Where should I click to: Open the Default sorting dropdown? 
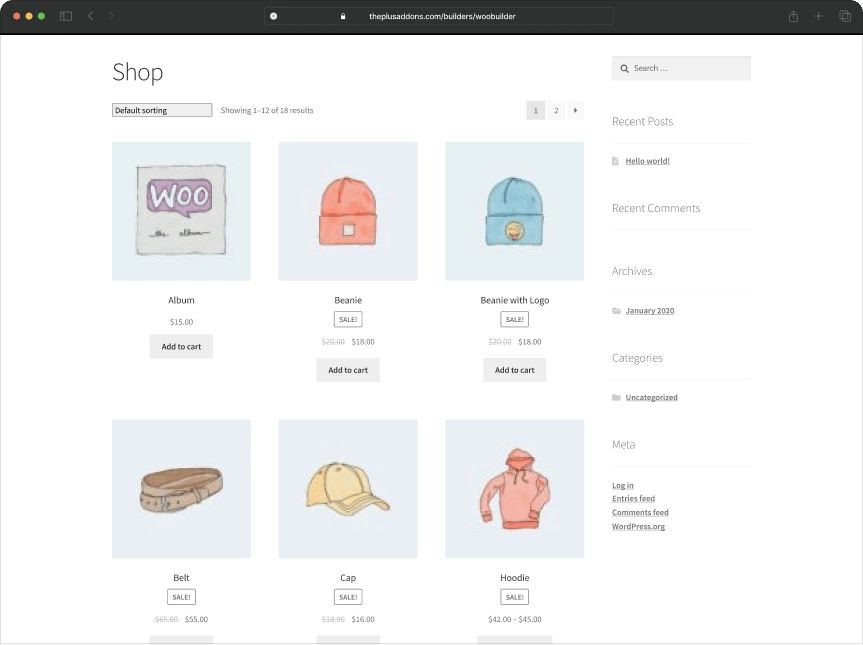click(x=161, y=110)
